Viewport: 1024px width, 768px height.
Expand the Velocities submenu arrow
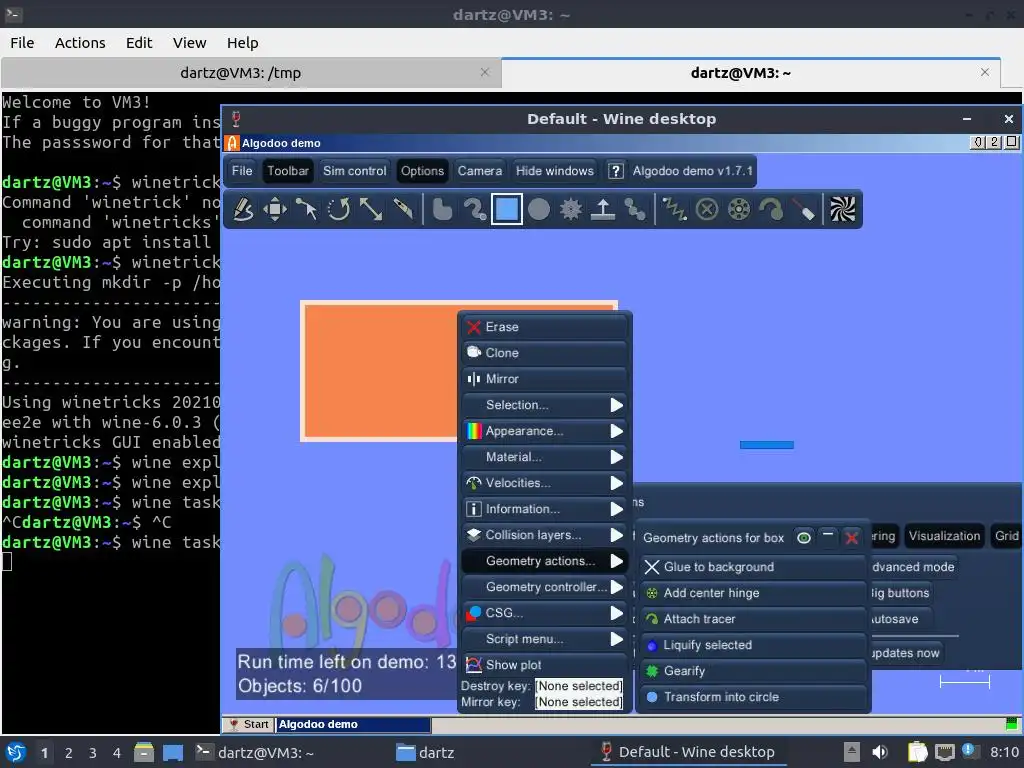pyautogui.click(x=616, y=483)
